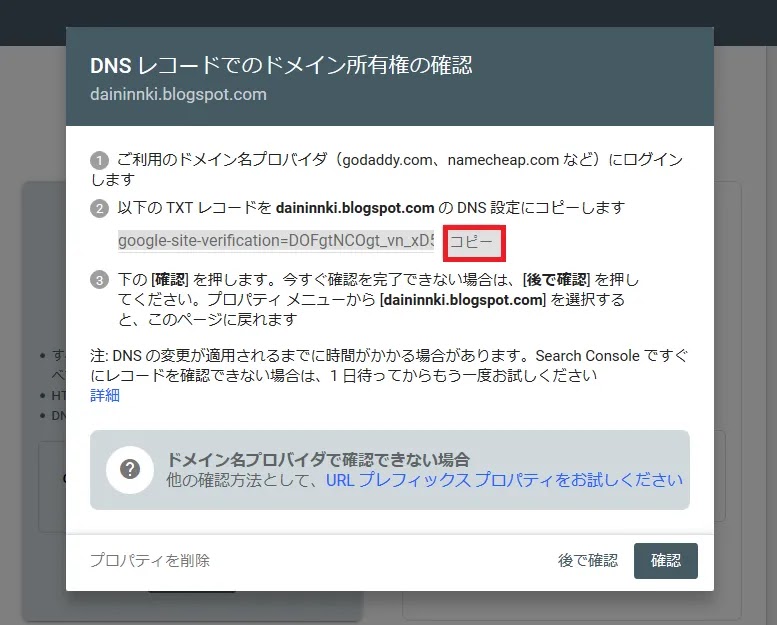Click the コピー button beside TXT record

coord(474,243)
